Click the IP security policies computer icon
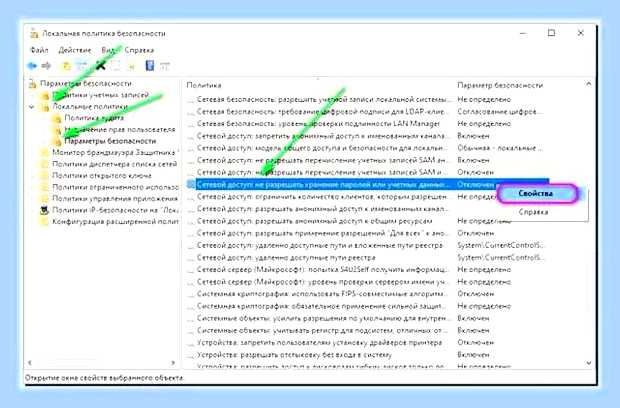Screen dimensions: 620x408 click(44, 210)
